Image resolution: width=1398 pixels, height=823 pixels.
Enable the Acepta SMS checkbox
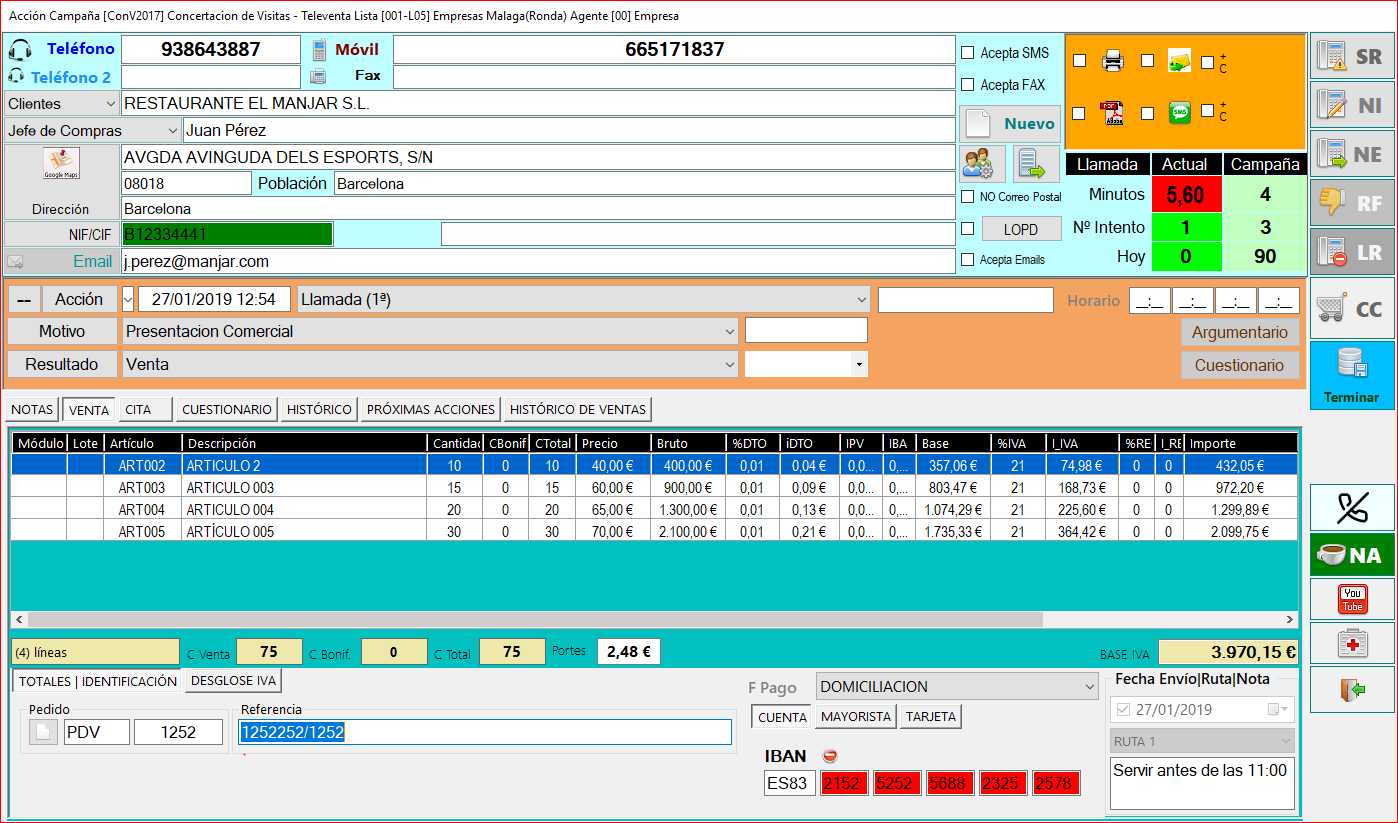tap(967, 53)
